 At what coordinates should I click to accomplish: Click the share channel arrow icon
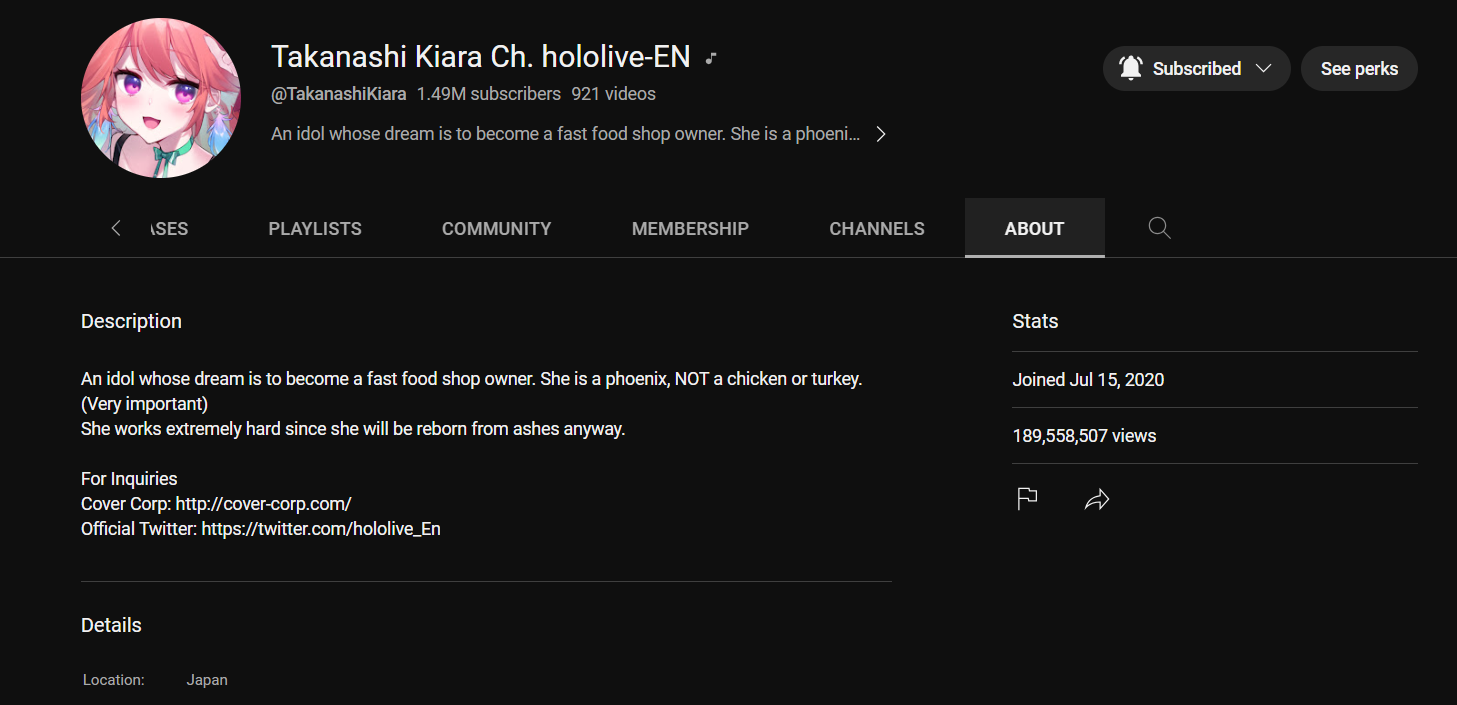(x=1097, y=499)
